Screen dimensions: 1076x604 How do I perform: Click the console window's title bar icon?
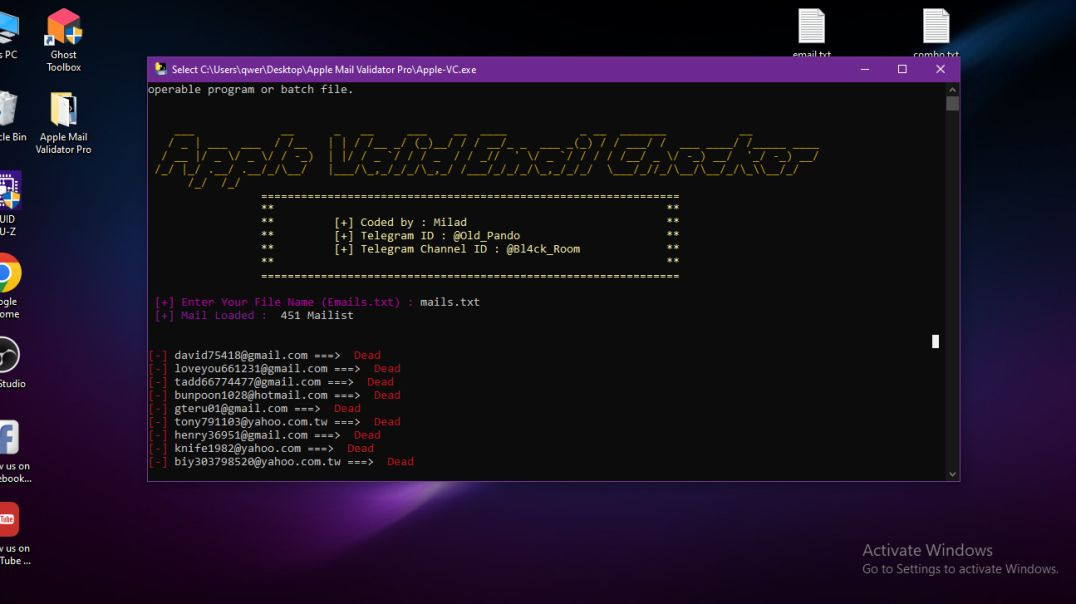(161, 69)
